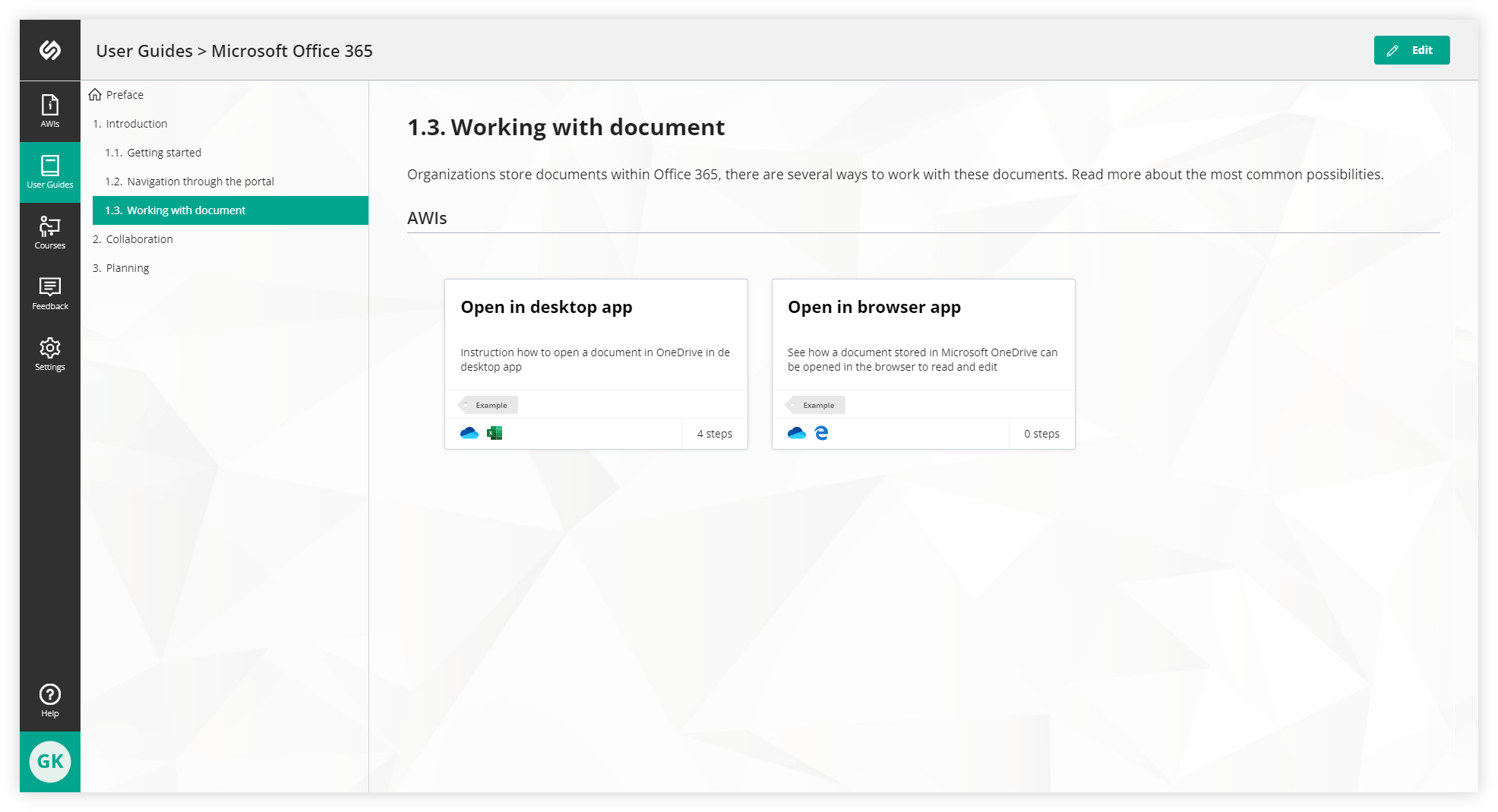Image resolution: width=1498 pixels, height=812 pixels.
Task: Open the Preface page
Action: [124, 94]
